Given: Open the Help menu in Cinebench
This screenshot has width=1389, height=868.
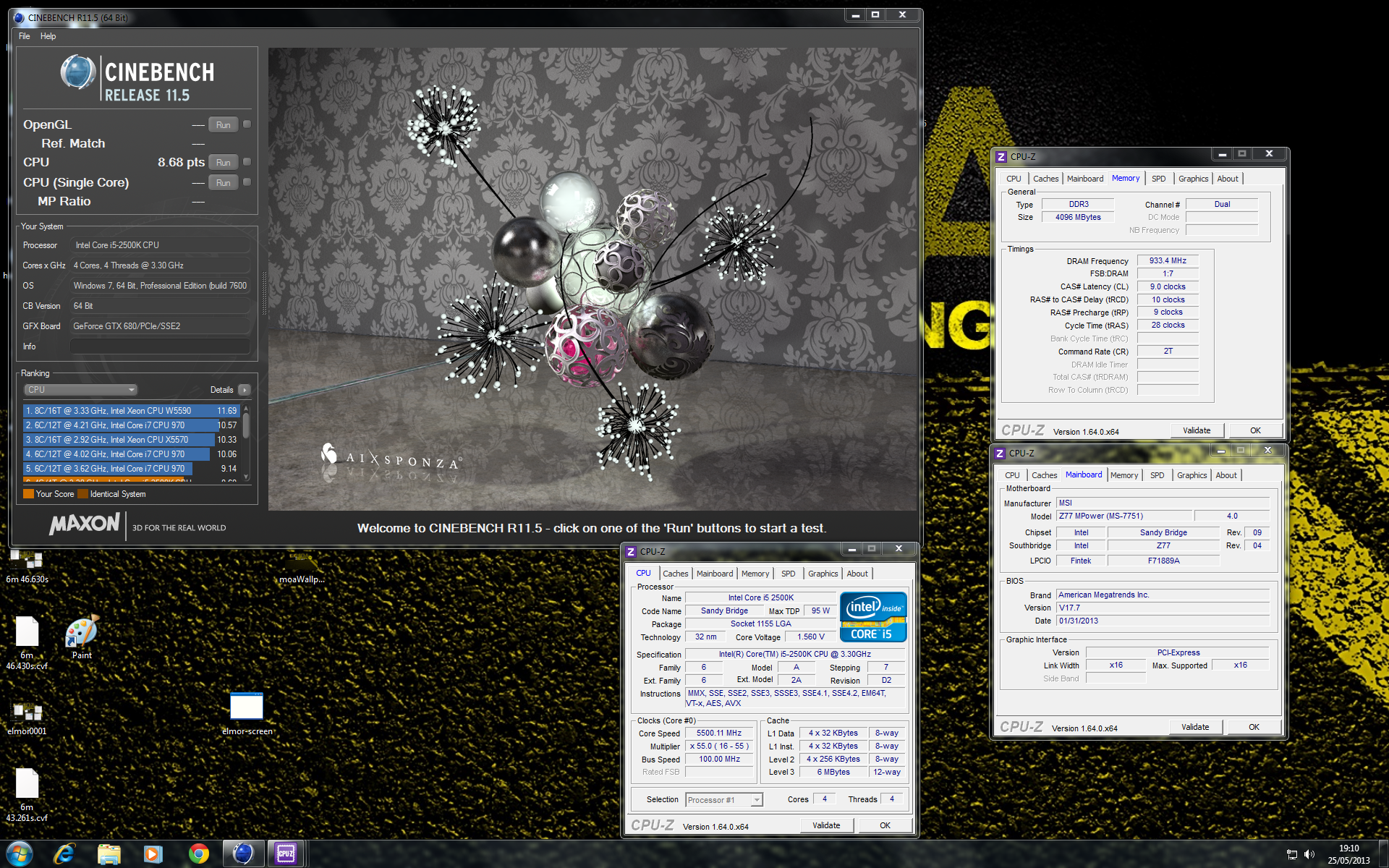Looking at the screenshot, I should coord(48,36).
